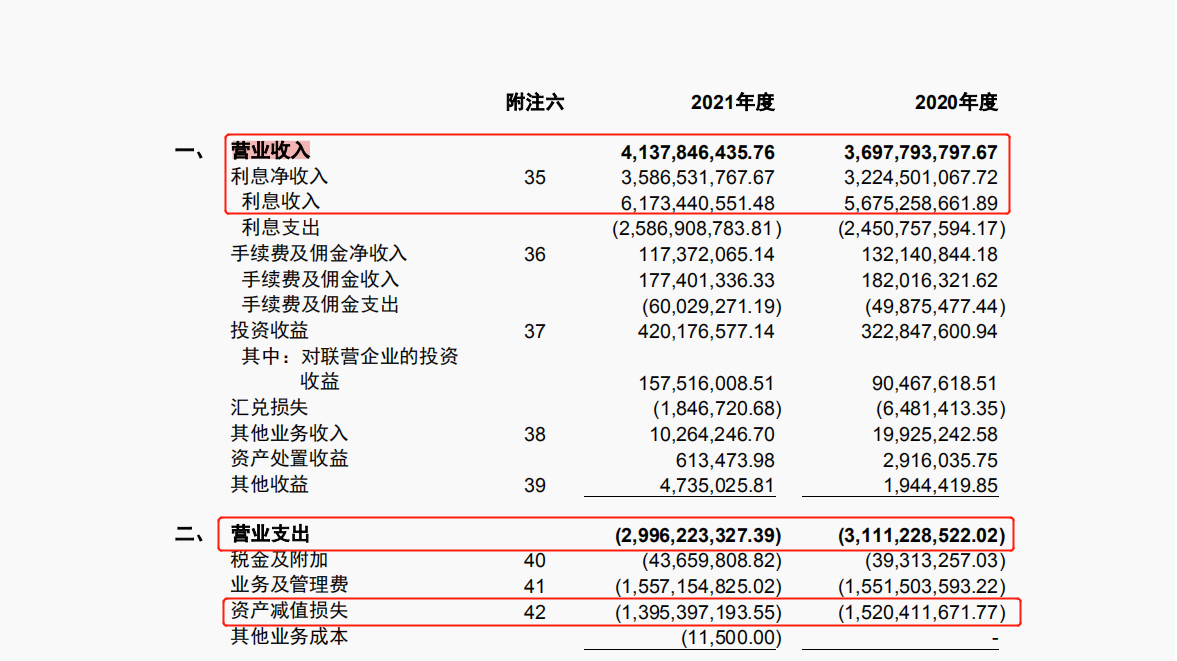Click value 117,372,065.14
Screen dimensions: 1177x661
[706, 255]
